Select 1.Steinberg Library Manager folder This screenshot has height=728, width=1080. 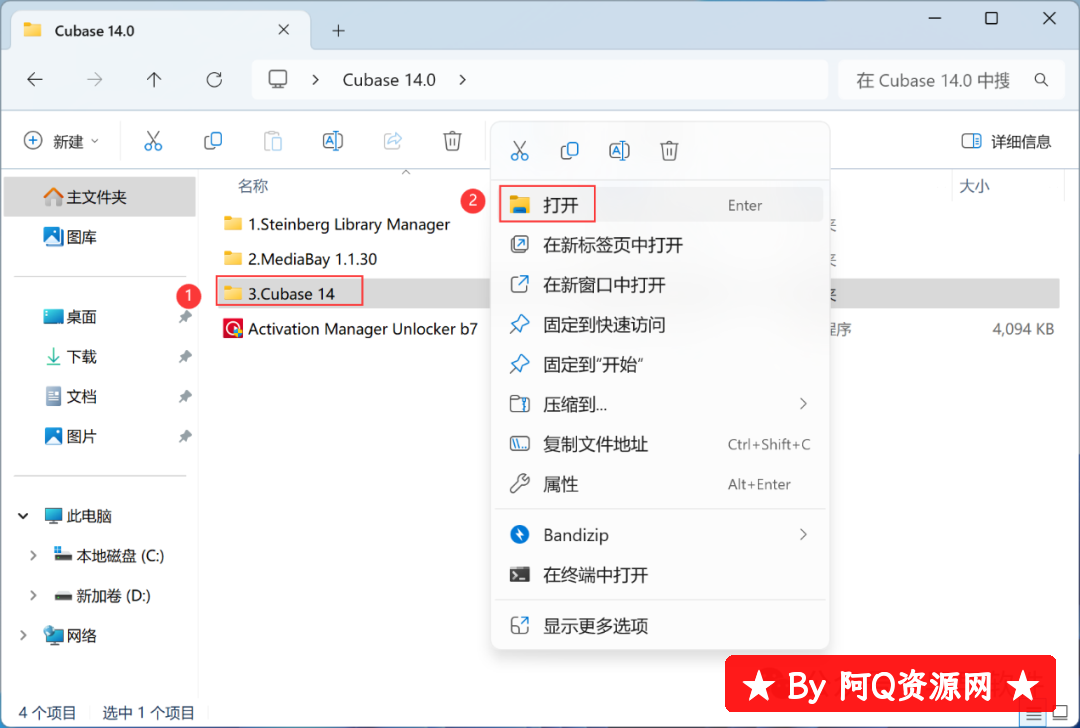click(337, 225)
